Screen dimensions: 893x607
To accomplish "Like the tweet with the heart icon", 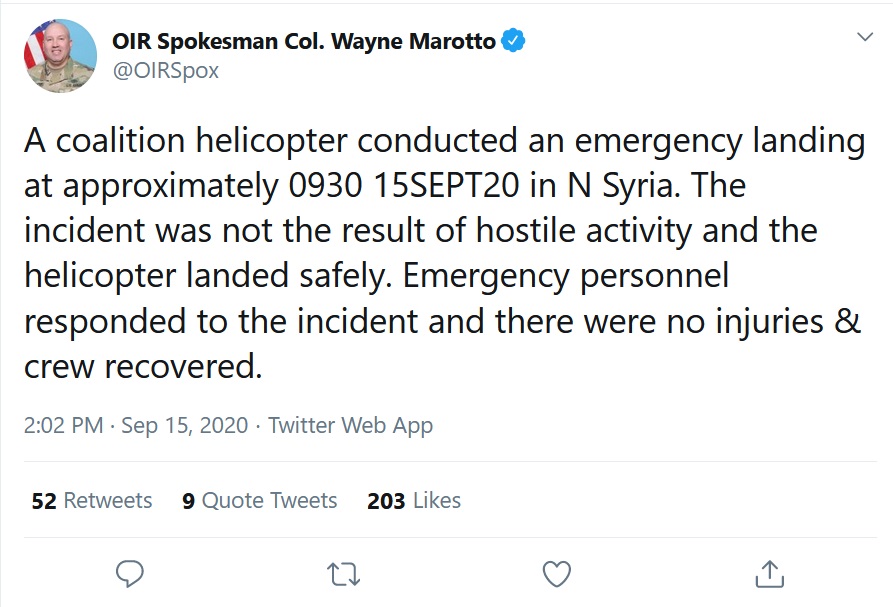I will coord(556,573).
